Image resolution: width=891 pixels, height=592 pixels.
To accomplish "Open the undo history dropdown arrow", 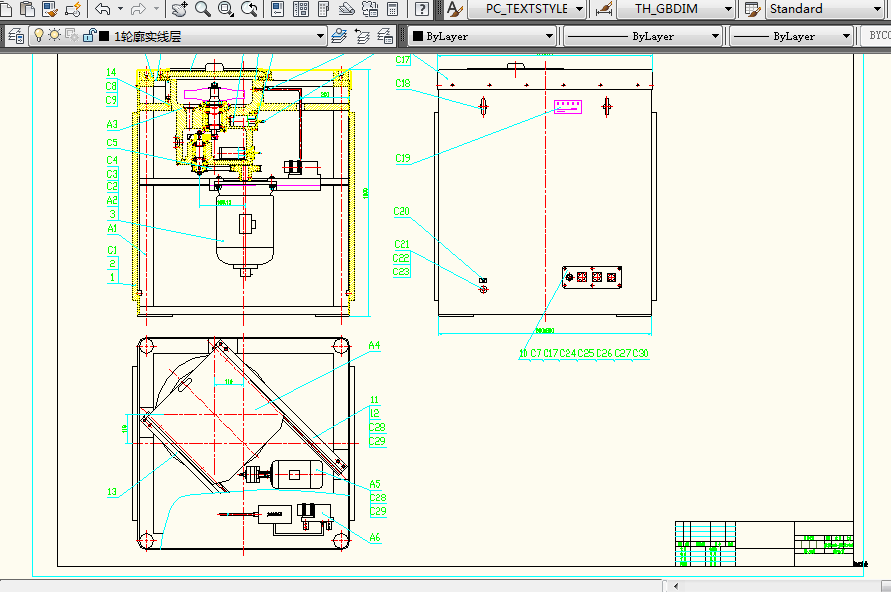I will tap(120, 9).
